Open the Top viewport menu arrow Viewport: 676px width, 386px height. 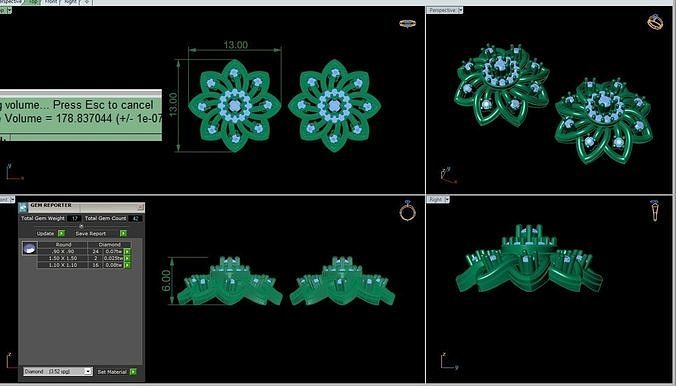point(9,10)
